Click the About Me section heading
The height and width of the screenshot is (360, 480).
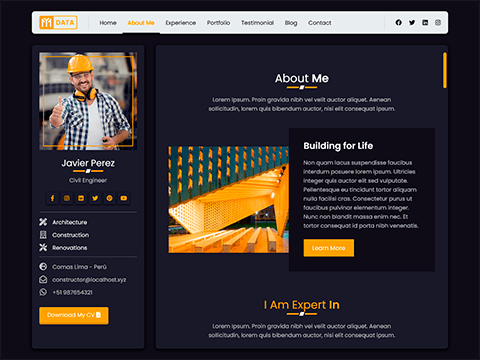point(302,78)
